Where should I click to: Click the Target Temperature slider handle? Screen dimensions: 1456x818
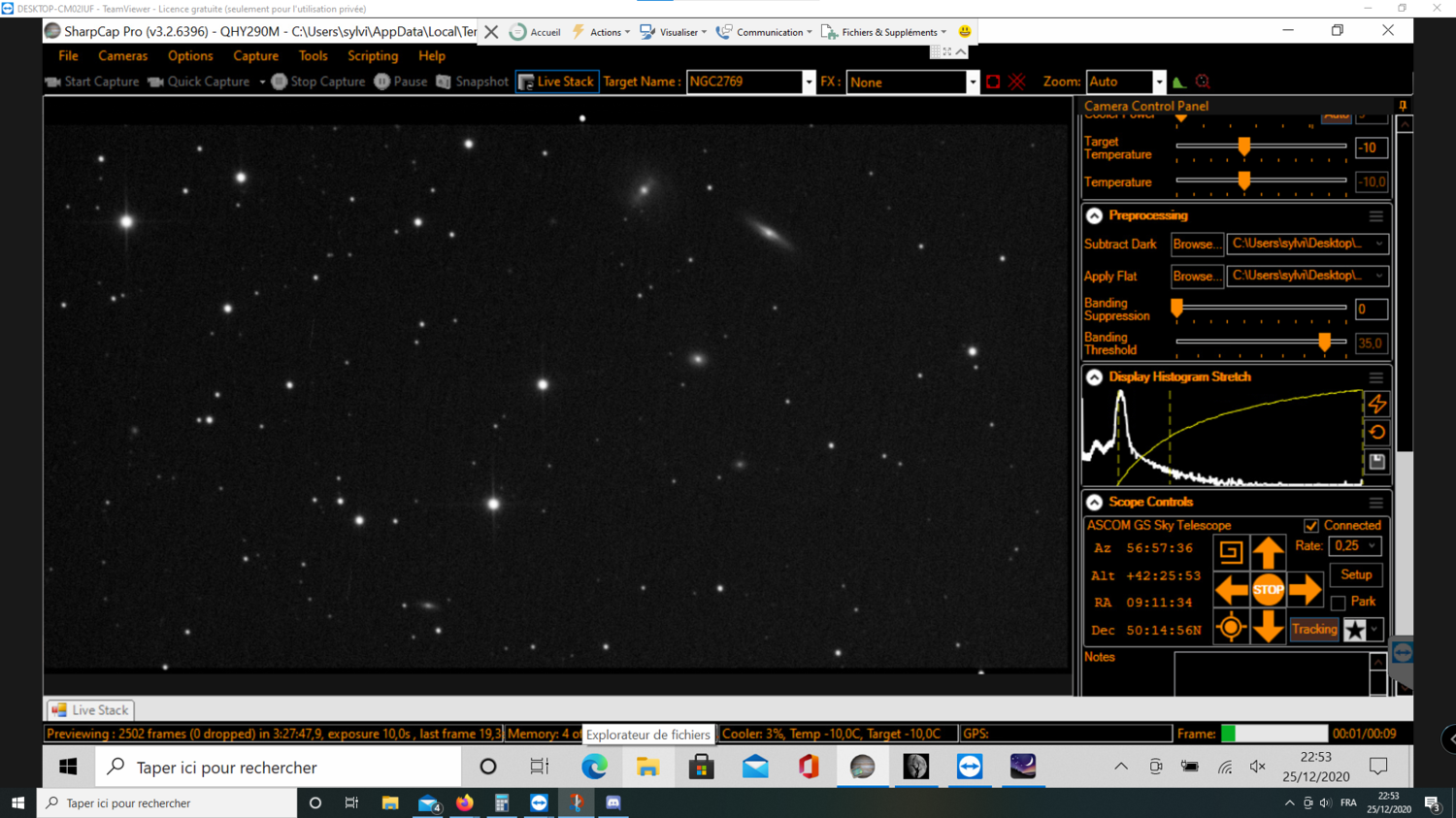point(1244,147)
